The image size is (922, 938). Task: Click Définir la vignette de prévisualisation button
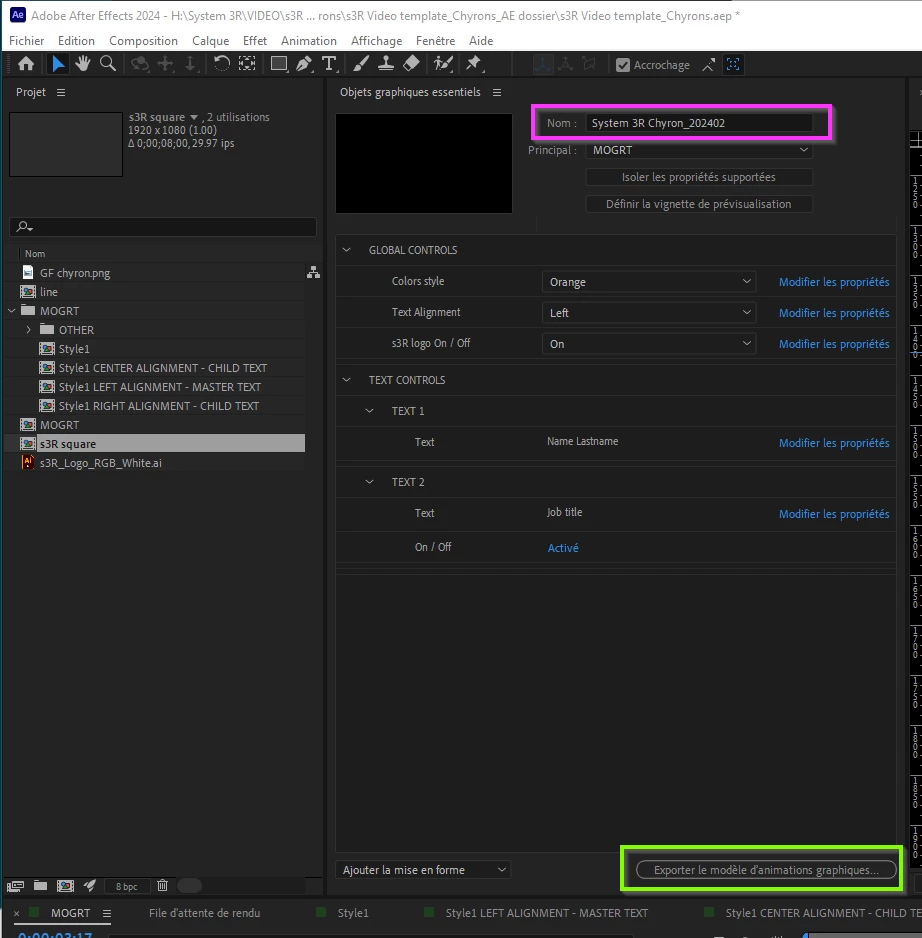[699, 204]
